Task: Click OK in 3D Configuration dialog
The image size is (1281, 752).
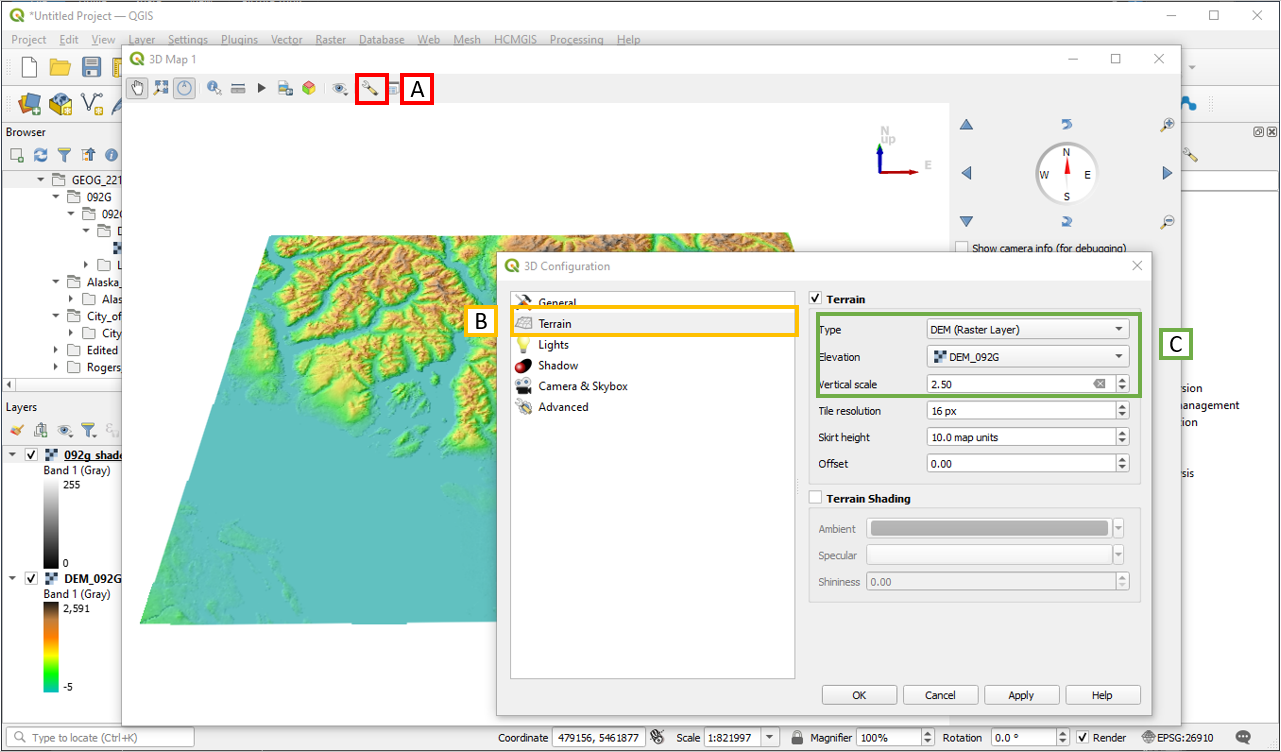Action: (859, 695)
